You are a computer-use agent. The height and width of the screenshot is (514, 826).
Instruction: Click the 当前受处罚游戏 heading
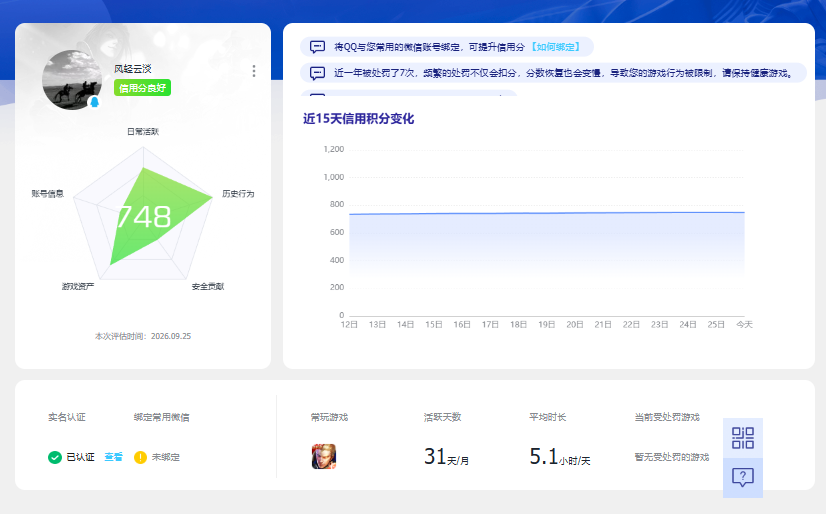point(667,417)
